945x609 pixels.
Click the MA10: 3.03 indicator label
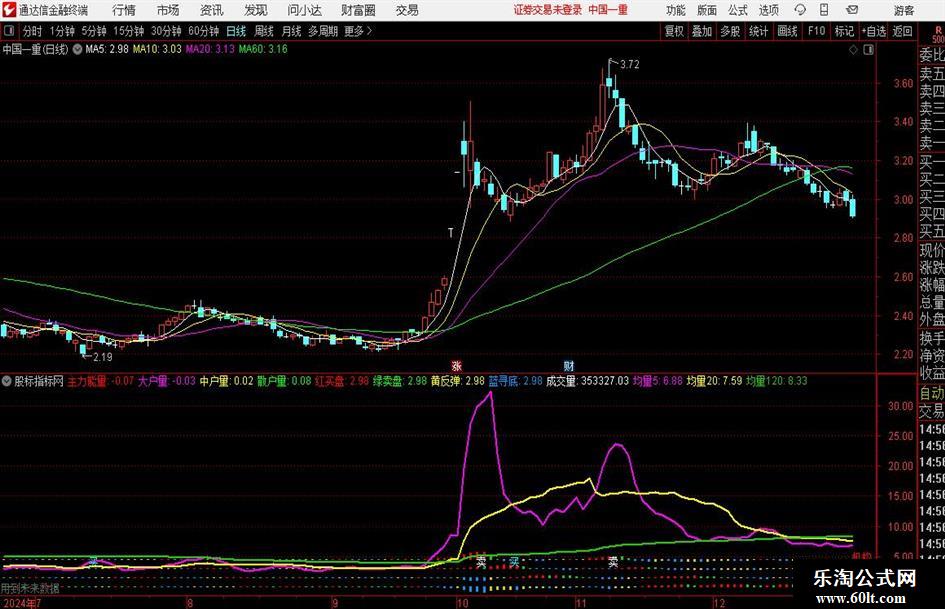pos(157,49)
